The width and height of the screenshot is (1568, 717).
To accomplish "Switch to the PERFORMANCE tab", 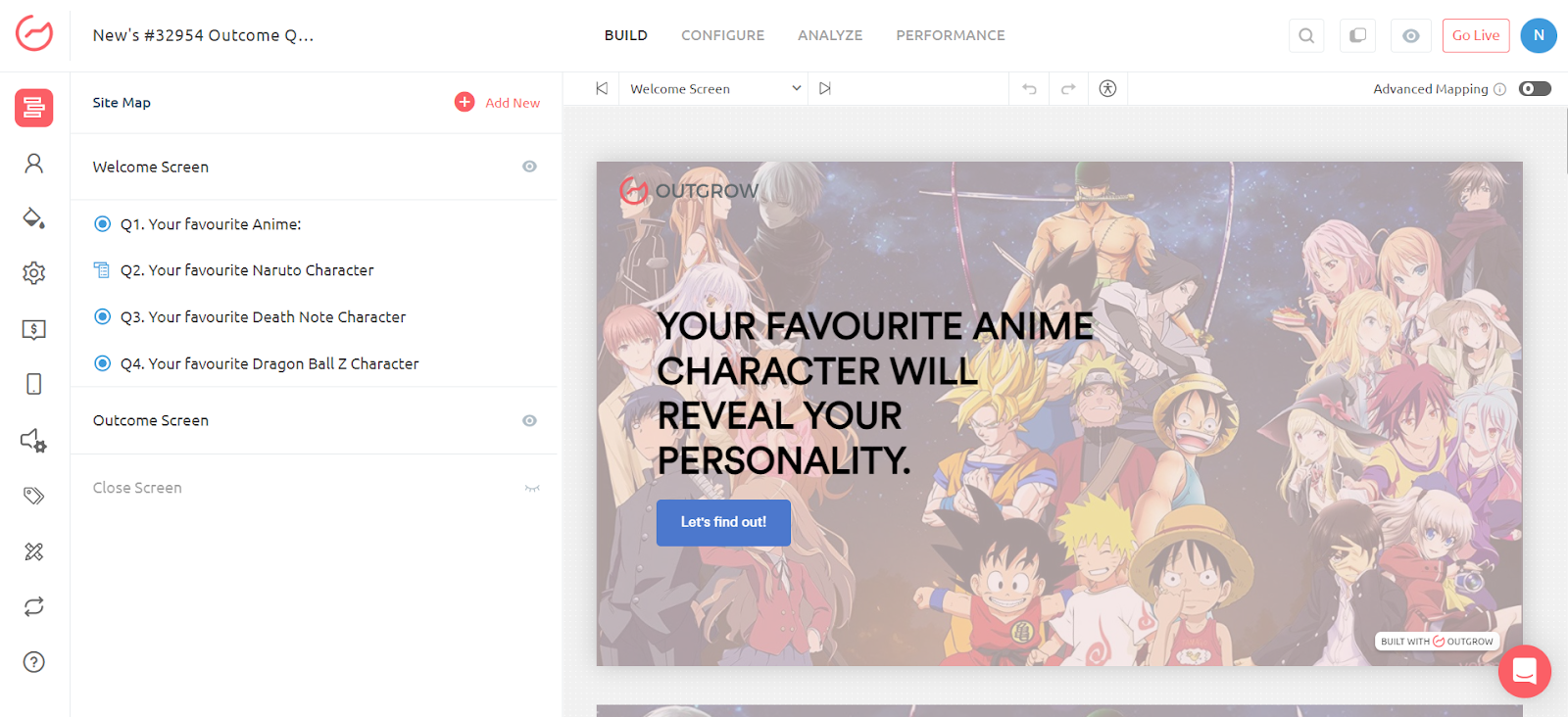I will click(x=951, y=35).
